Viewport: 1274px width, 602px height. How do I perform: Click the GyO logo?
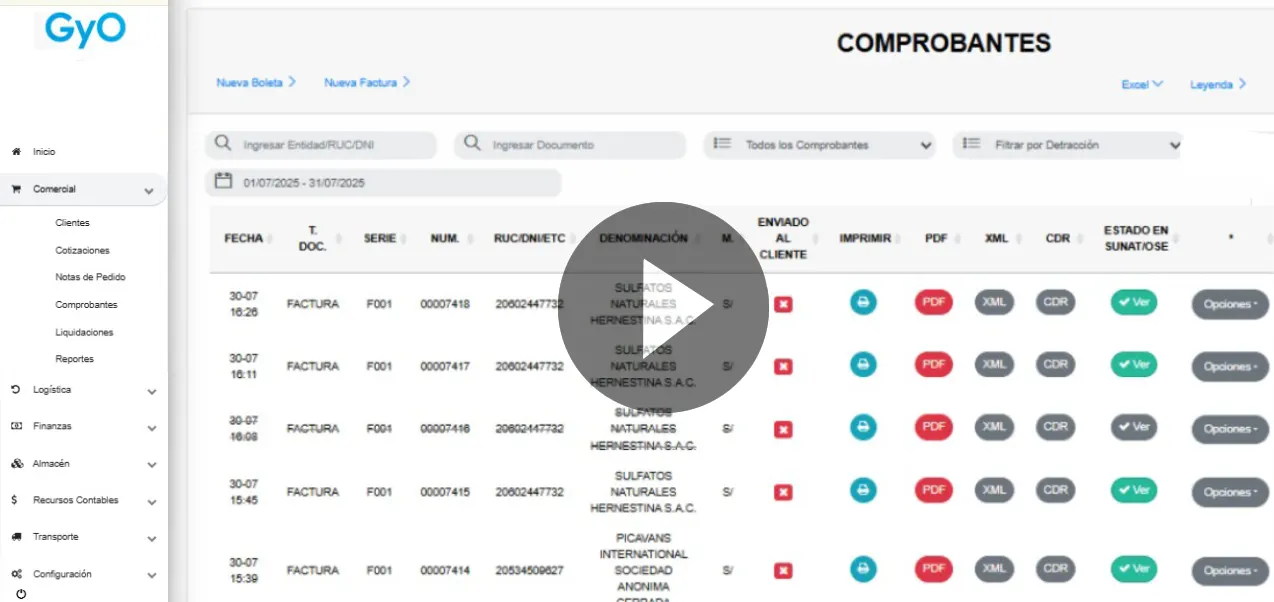pyautogui.click(x=85, y=30)
